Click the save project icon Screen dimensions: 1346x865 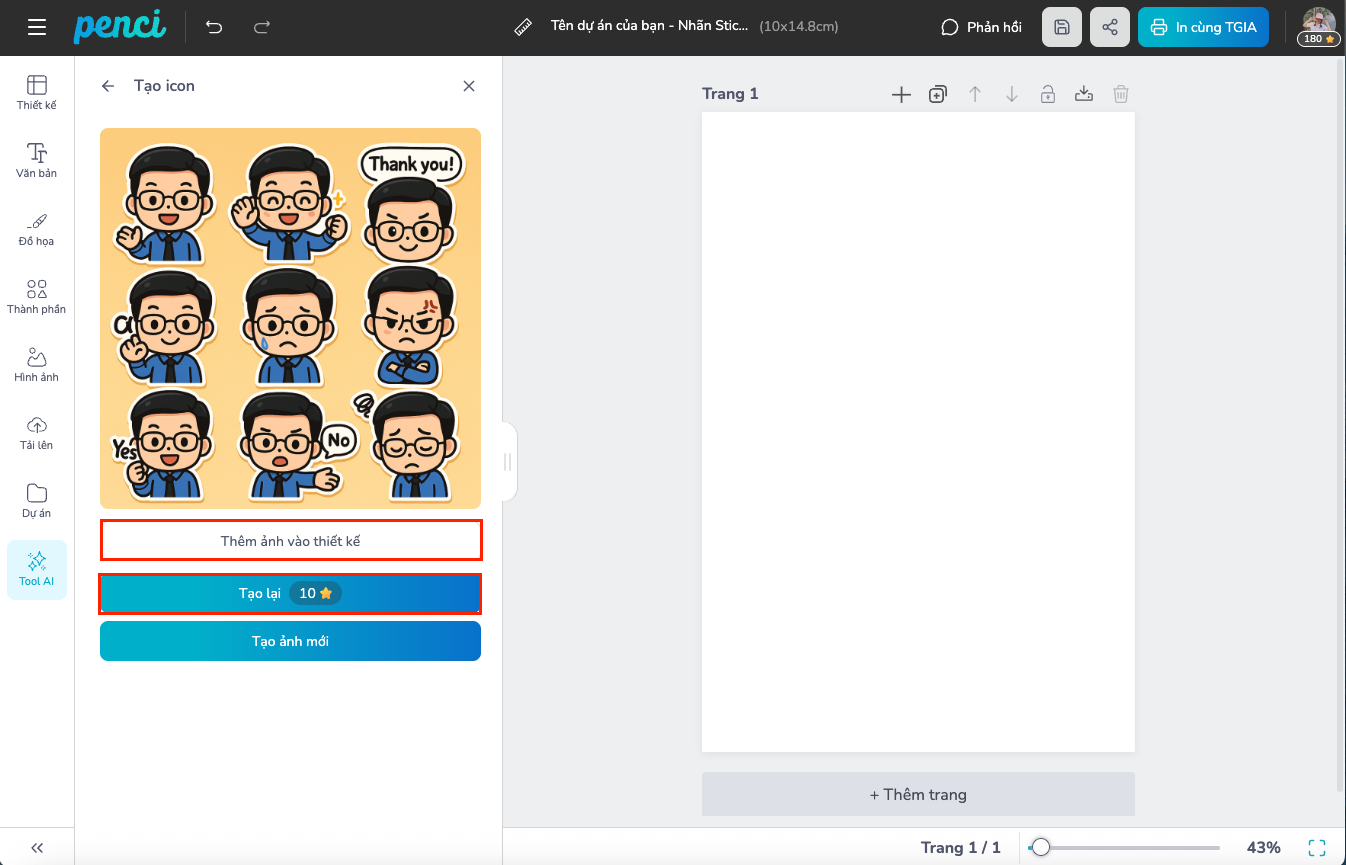point(1062,27)
